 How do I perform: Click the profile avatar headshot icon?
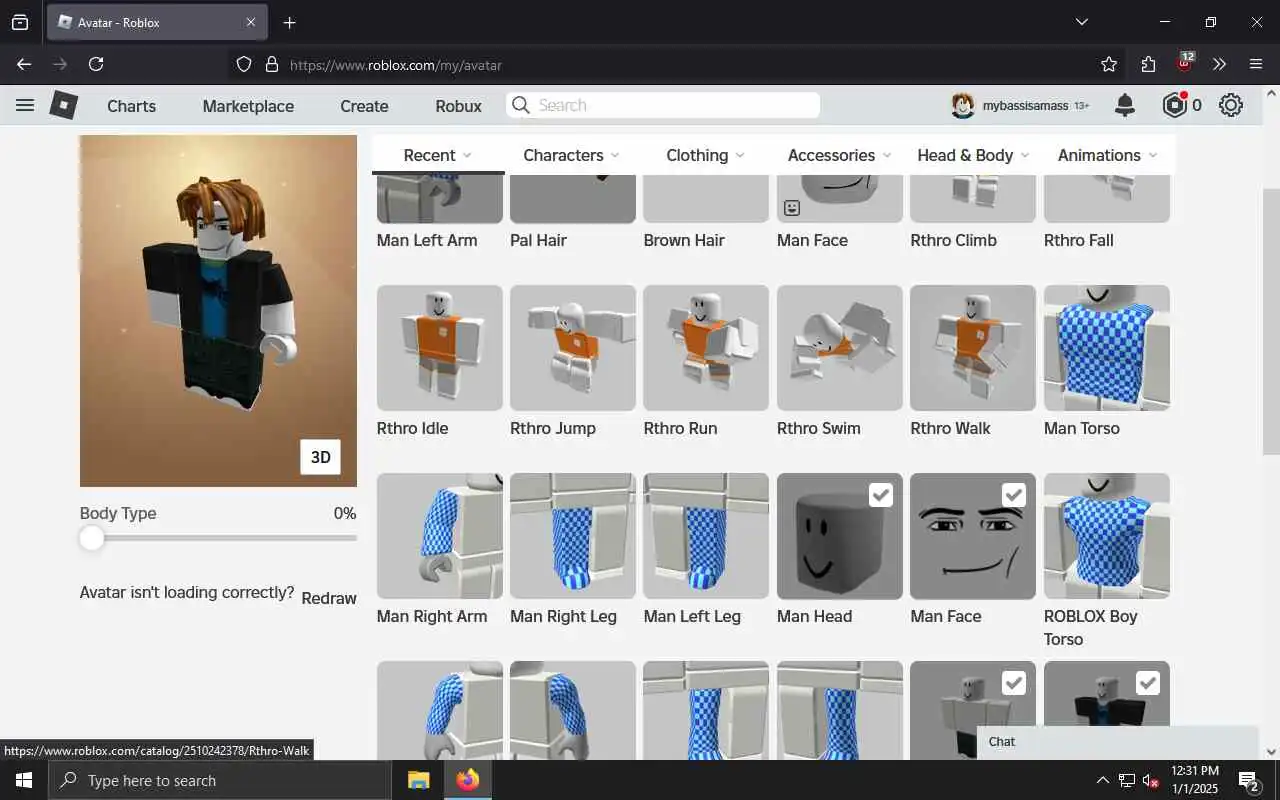(963, 105)
